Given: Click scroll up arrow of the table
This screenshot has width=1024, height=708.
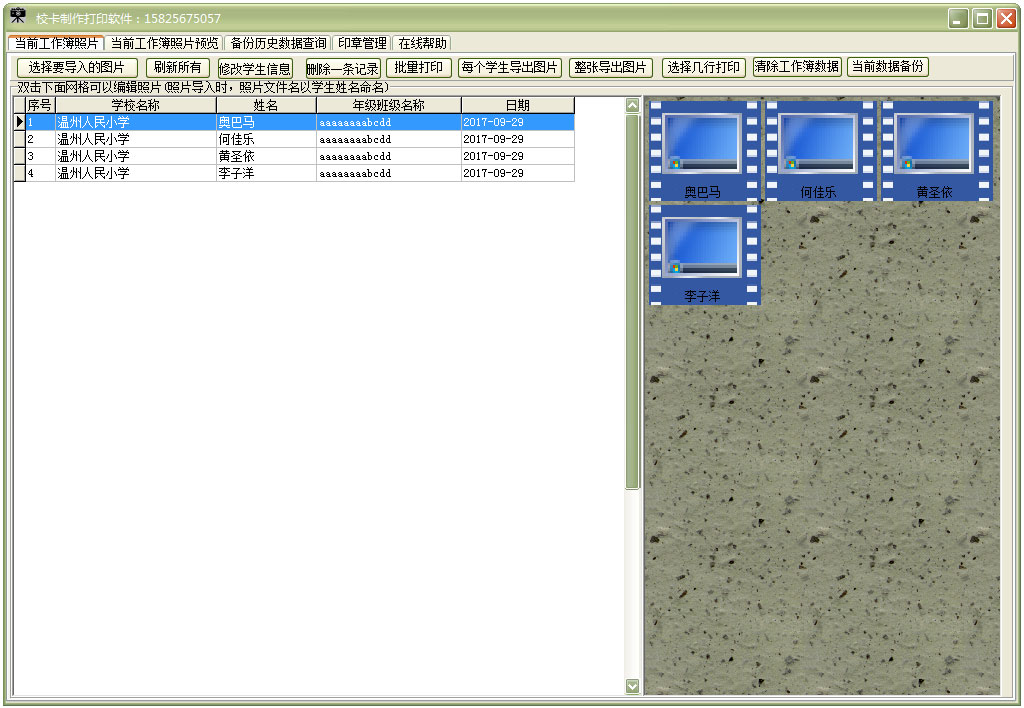Looking at the screenshot, I should pos(632,105).
